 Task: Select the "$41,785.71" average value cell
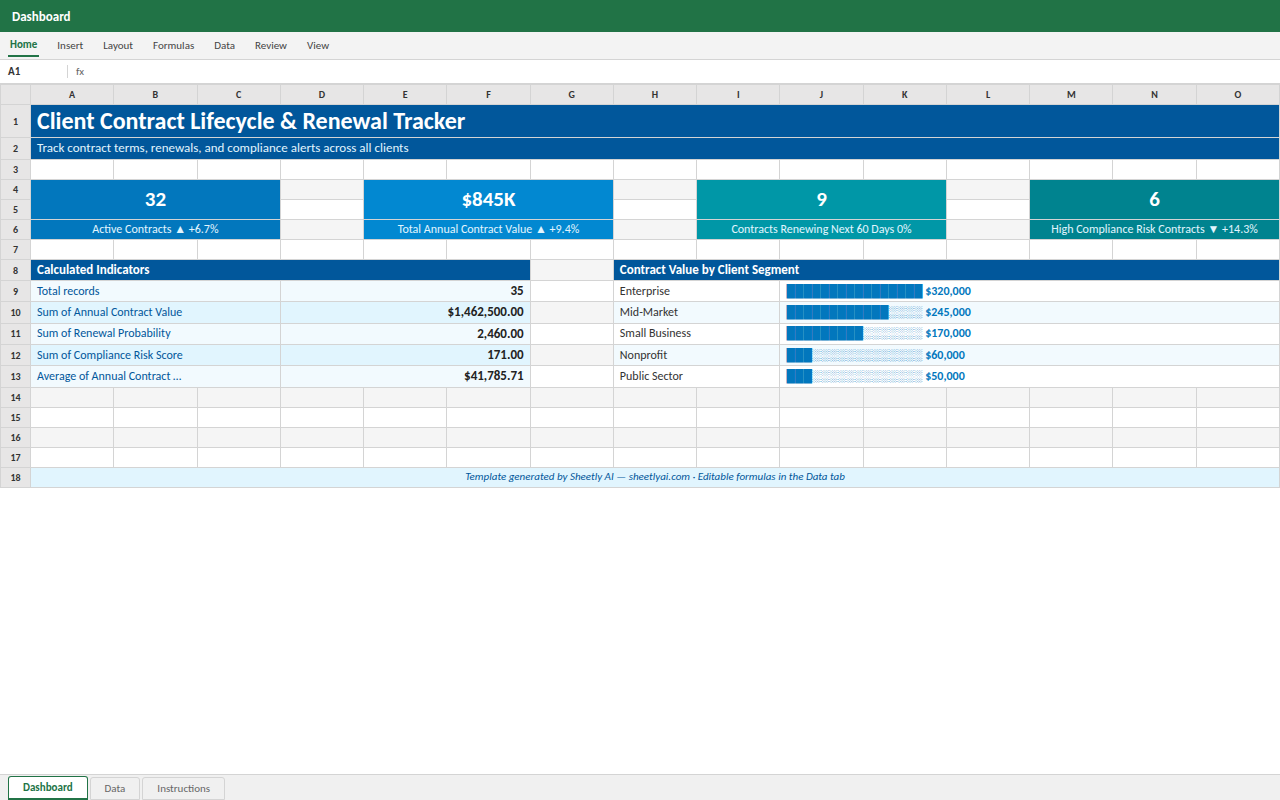point(405,377)
